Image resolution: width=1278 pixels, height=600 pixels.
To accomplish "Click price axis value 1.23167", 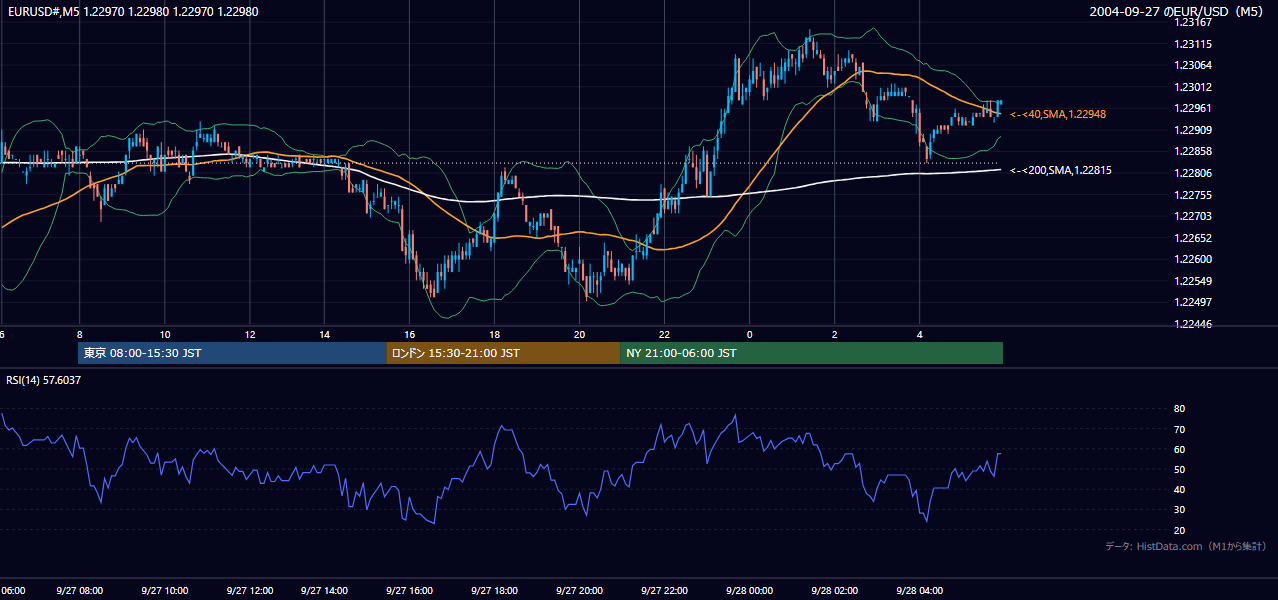I will (x=1192, y=22).
